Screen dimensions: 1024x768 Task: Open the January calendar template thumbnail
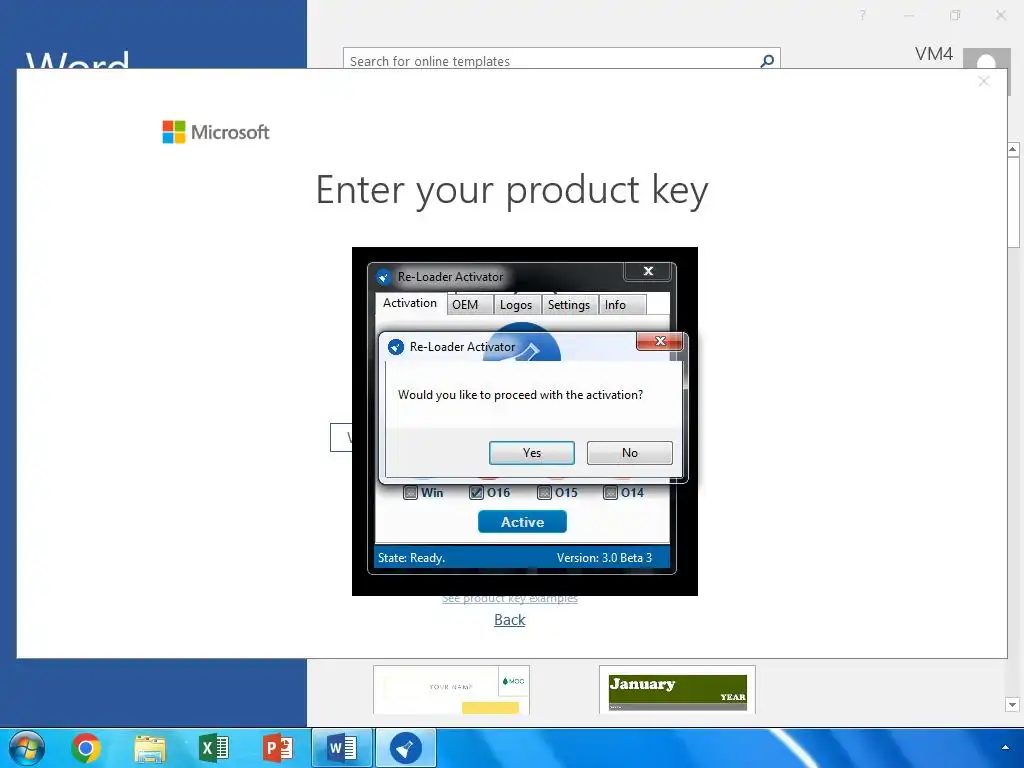(677, 690)
